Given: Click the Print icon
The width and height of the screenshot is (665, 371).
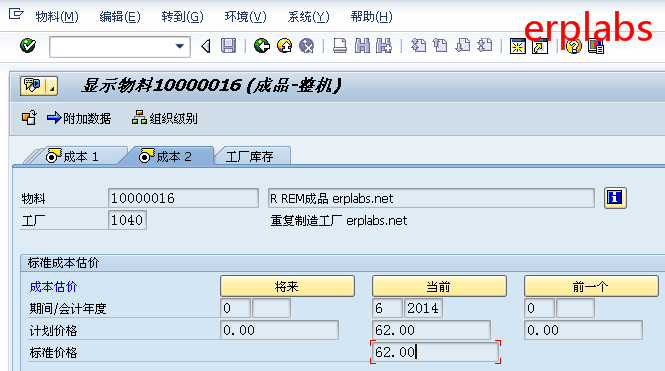Looking at the screenshot, I should (340, 46).
